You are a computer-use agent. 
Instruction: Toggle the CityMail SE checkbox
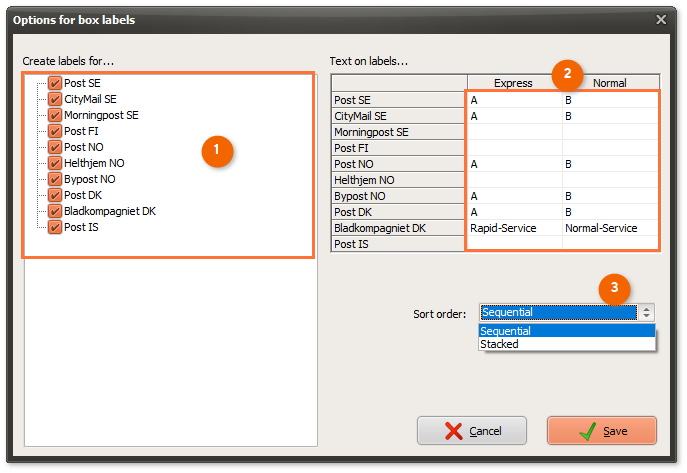click(55, 99)
